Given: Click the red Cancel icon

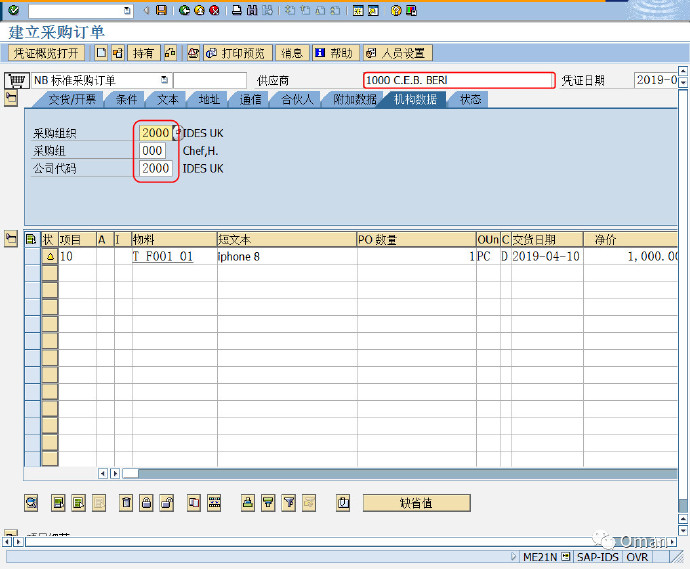Looking at the screenshot, I should tap(214, 10).
